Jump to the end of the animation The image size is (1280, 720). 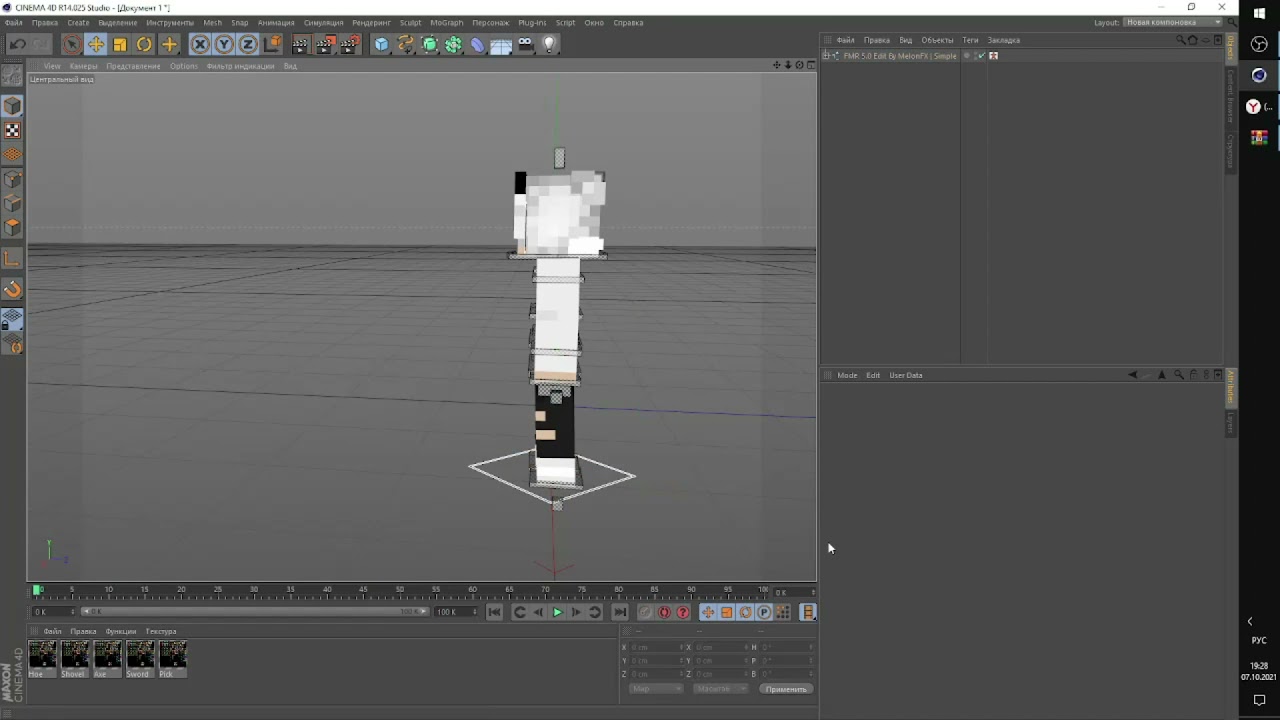pyautogui.click(x=620, y=612)
